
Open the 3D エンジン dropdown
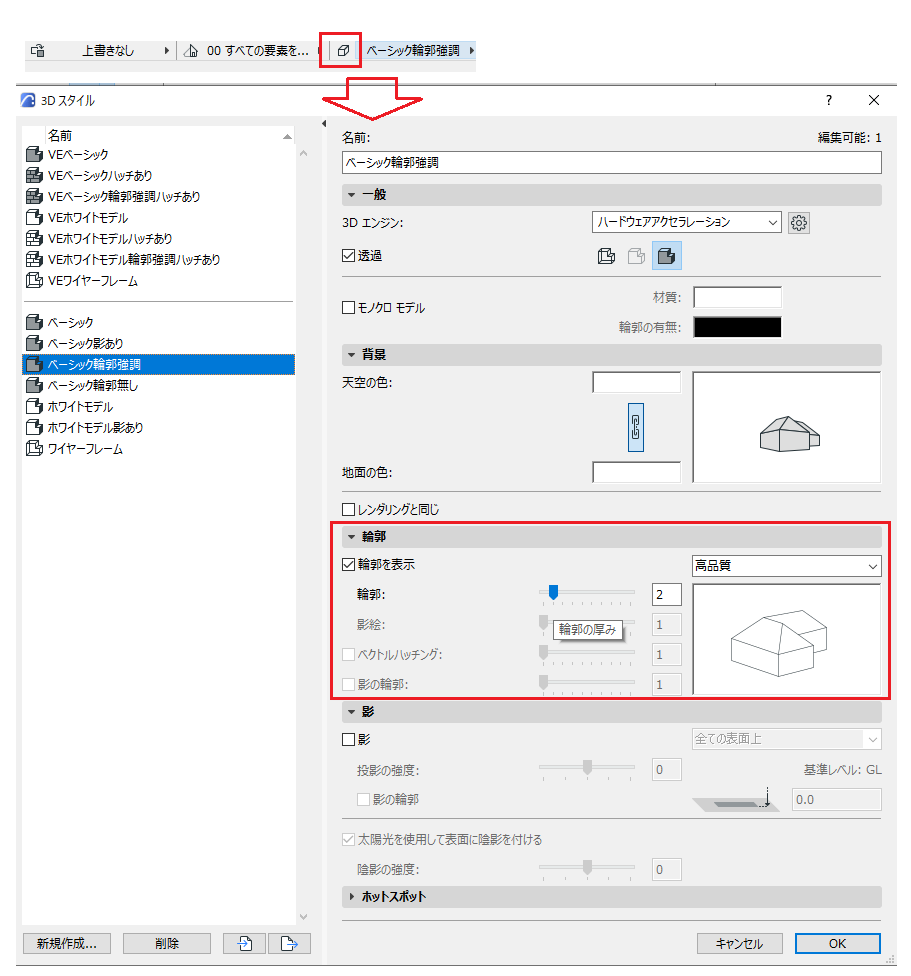click(686, 222)
